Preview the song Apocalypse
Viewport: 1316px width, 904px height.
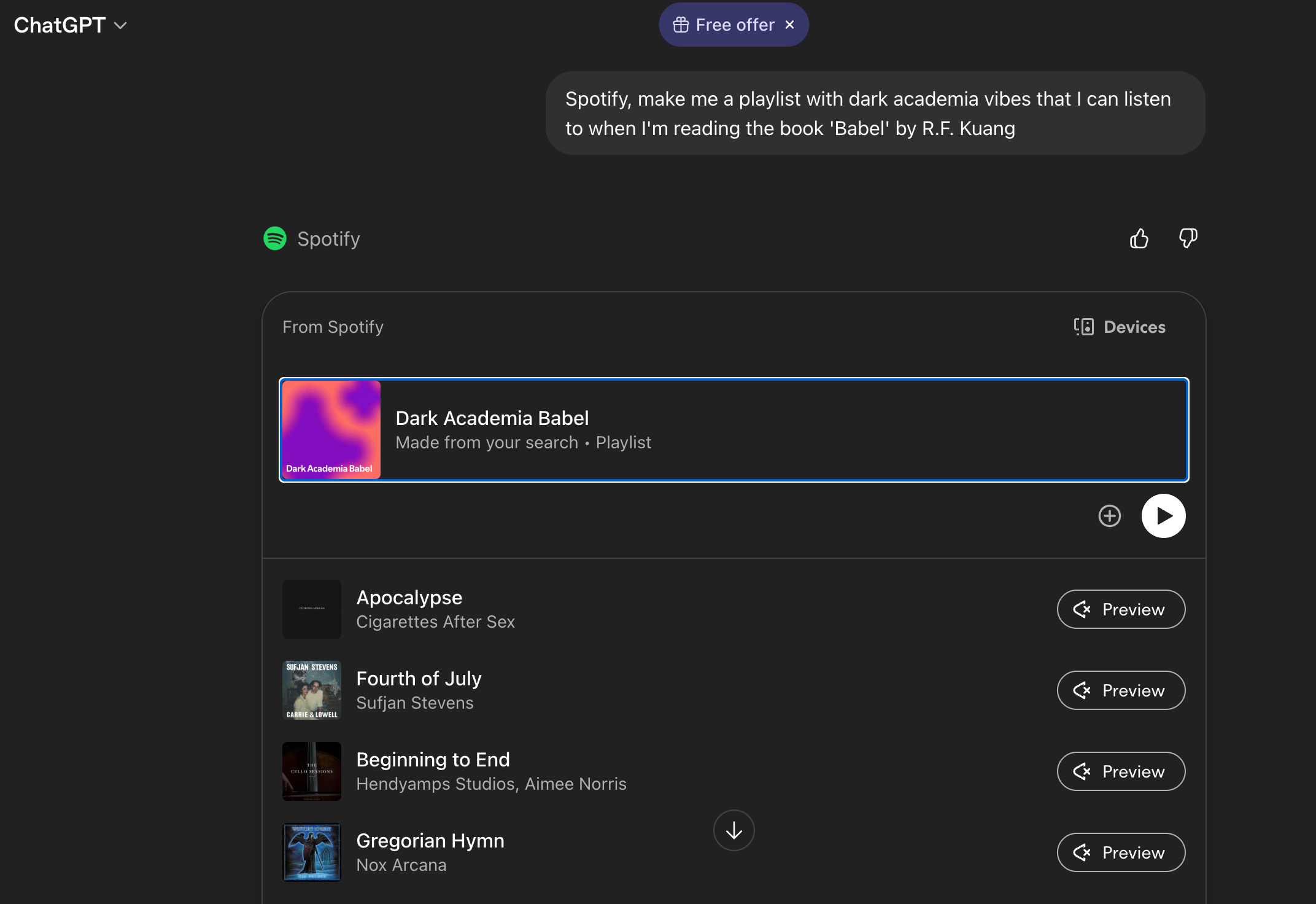[1121, 609]
